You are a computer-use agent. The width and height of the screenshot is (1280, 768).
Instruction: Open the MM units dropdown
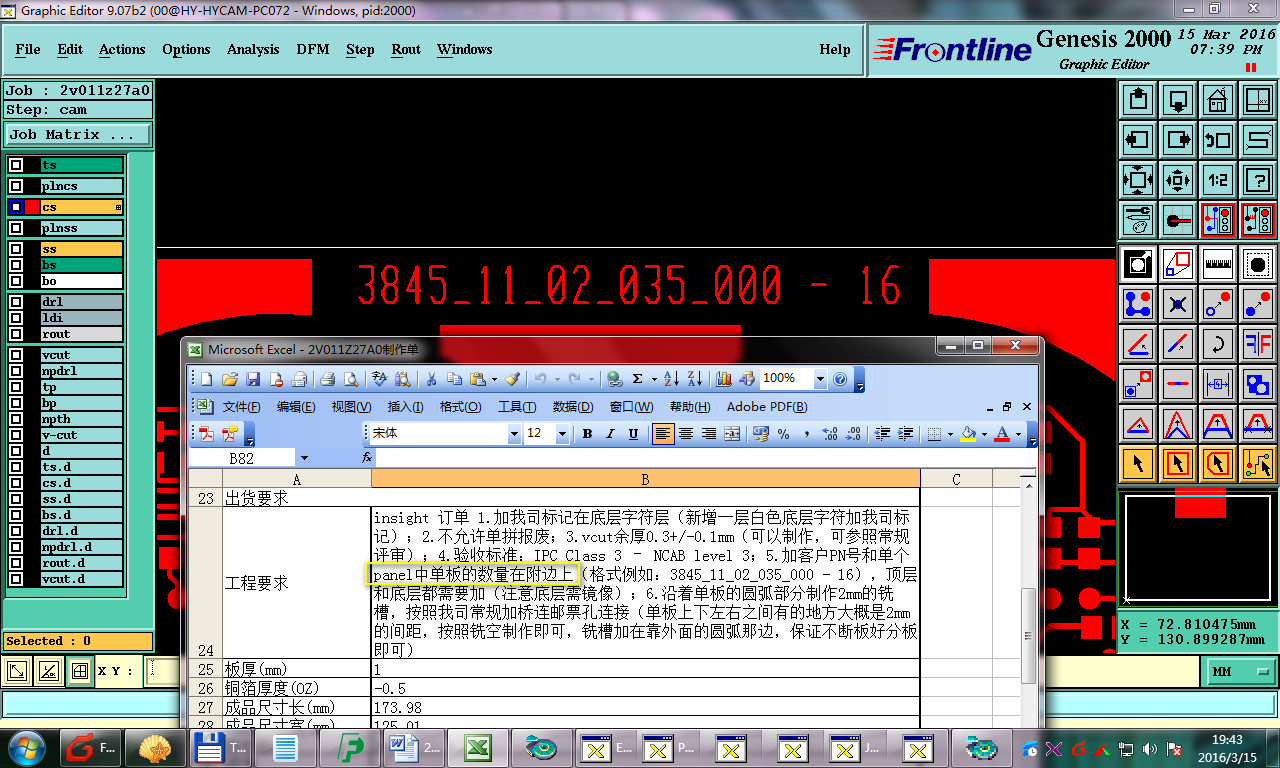pos(1242,672)
